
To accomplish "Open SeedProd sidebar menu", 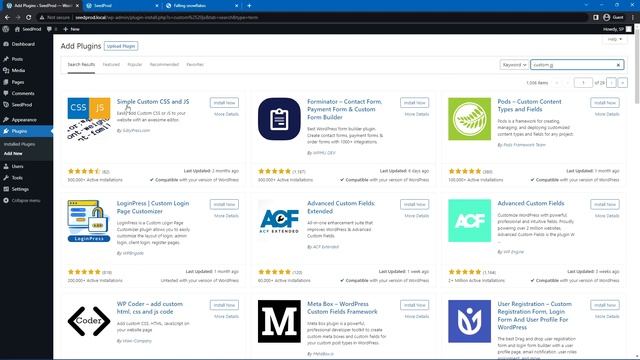I will [x=22, y=105].
